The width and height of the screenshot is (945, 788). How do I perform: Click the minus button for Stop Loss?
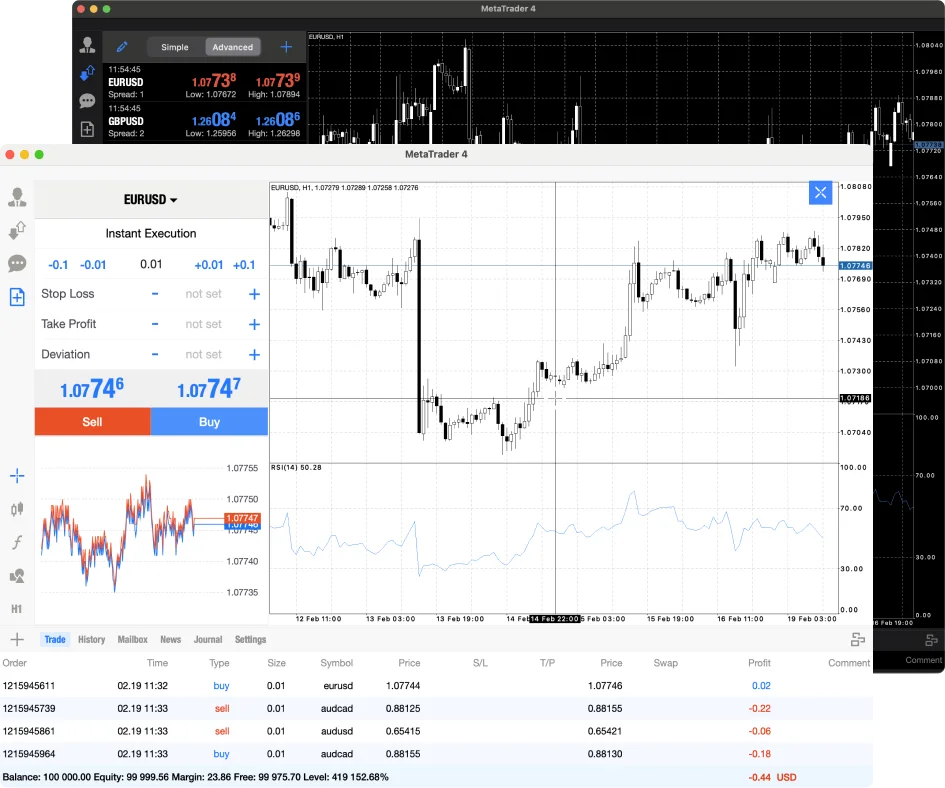(155, 294)
